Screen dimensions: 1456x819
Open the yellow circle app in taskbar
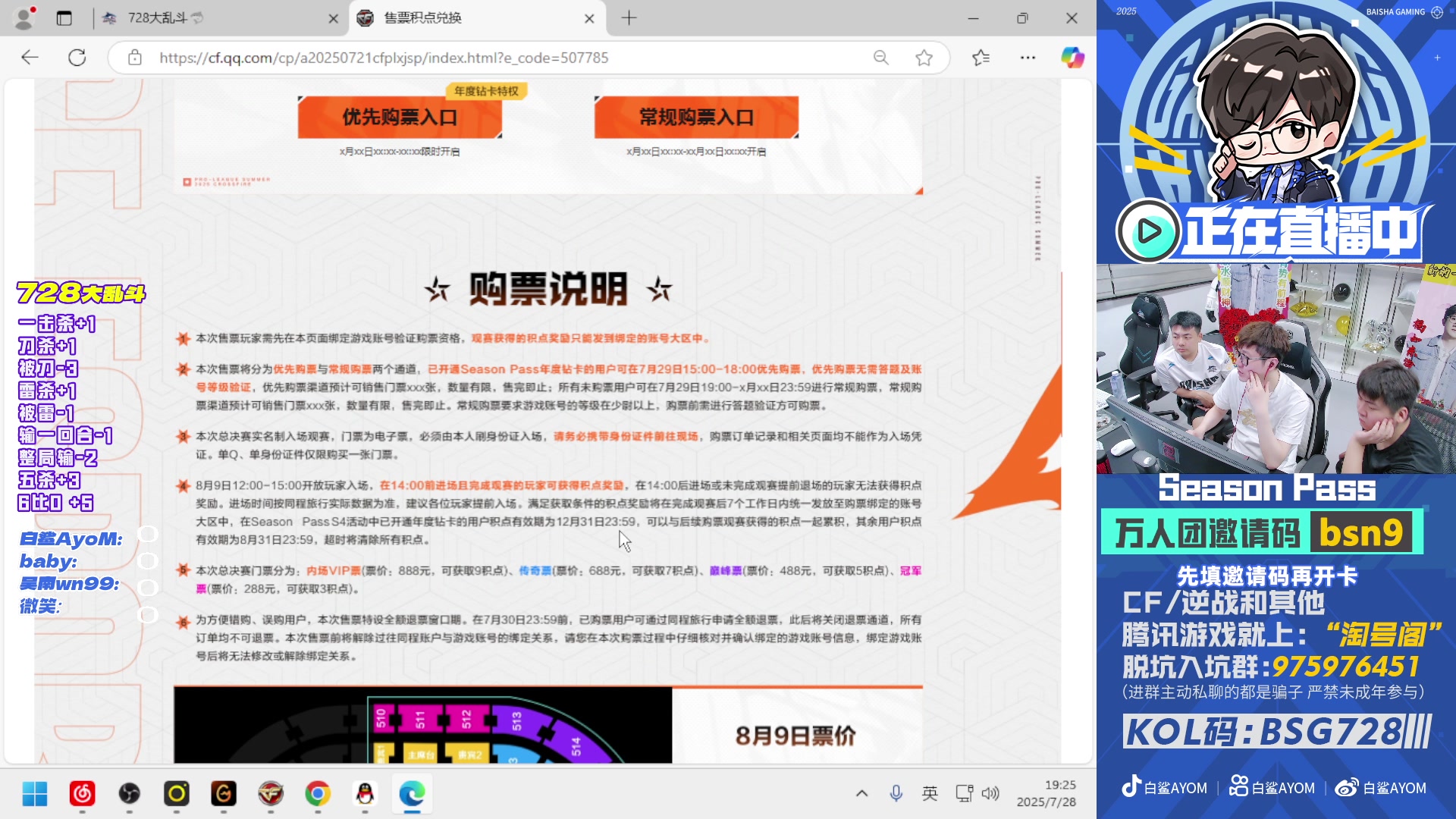[x=177, y=794]
